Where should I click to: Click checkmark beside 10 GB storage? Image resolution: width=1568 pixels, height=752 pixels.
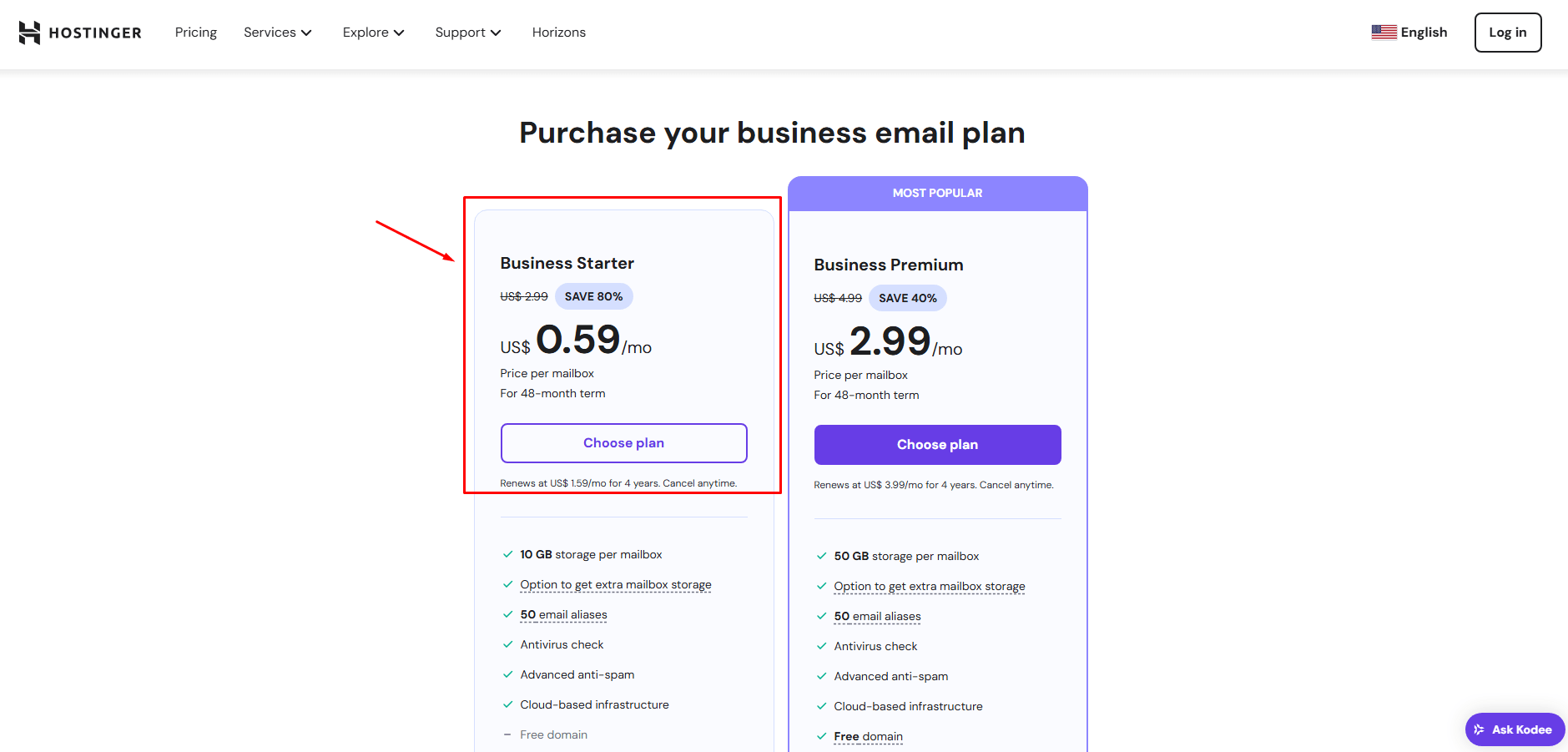point(507,554)
